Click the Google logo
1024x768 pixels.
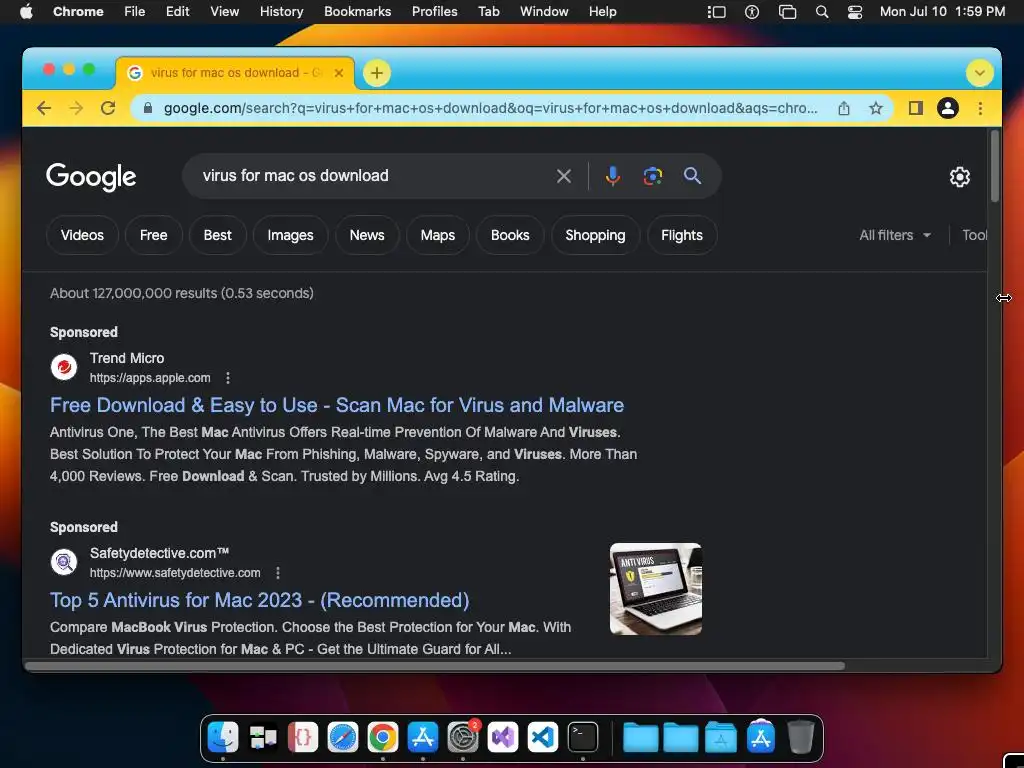click(91, 177)
